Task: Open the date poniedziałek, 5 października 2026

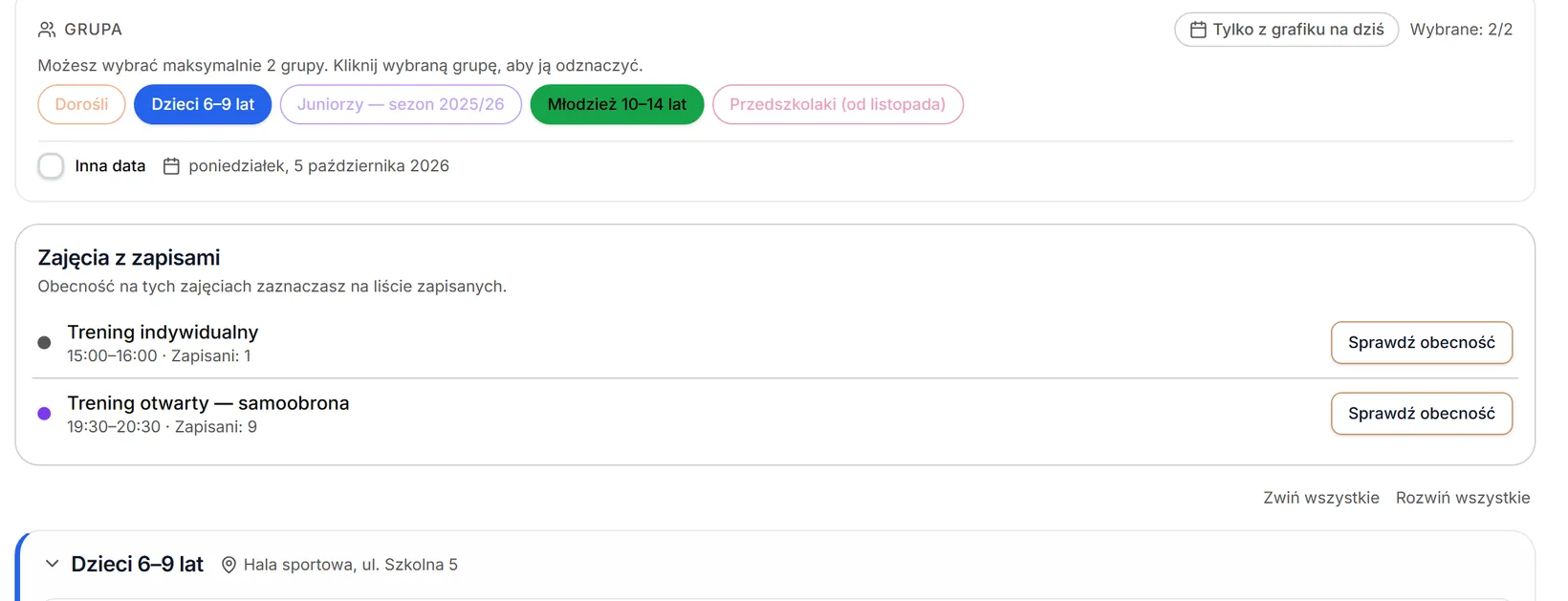Action: (x=318, y=166)
